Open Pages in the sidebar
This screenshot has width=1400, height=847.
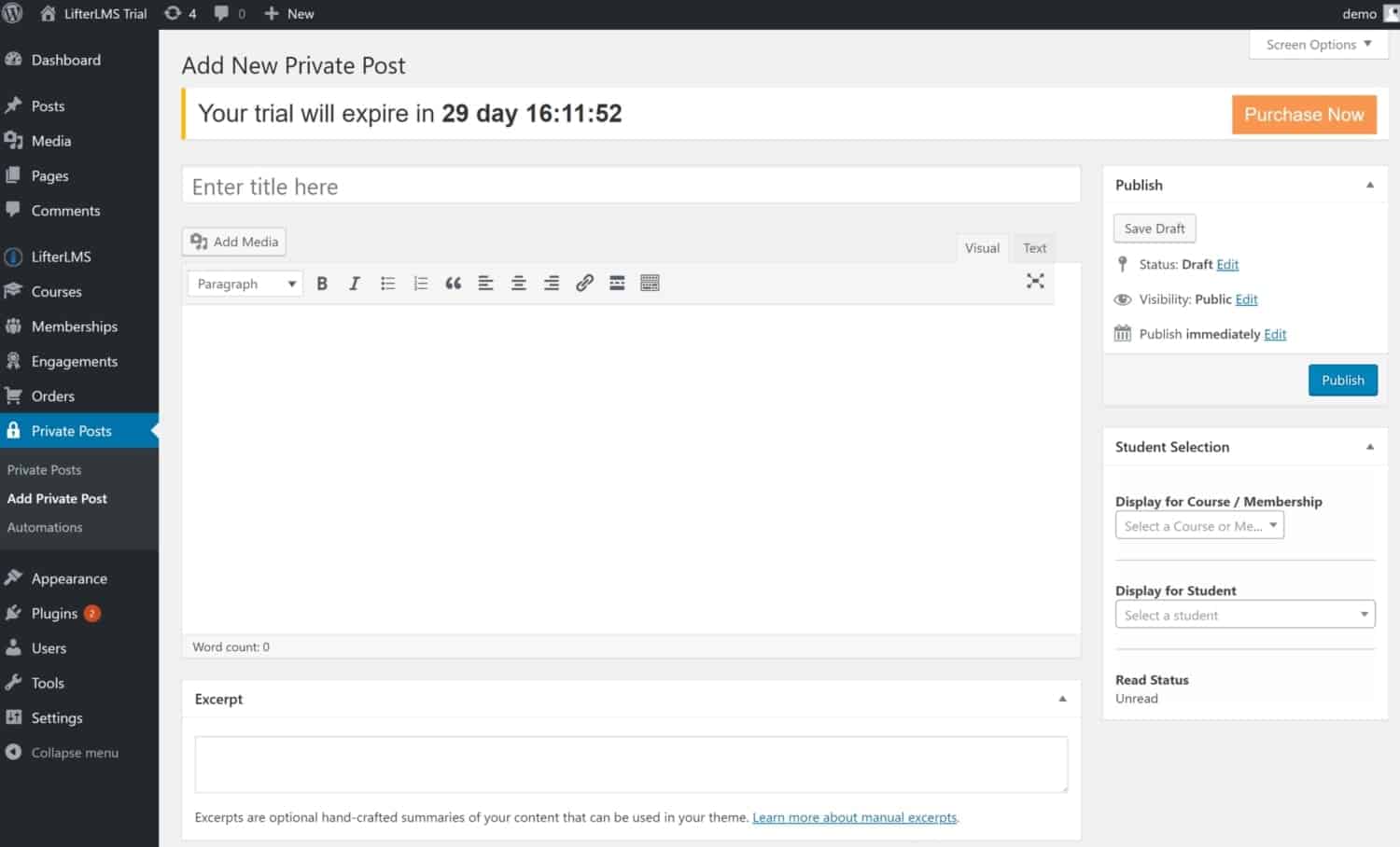click(79, 176)
